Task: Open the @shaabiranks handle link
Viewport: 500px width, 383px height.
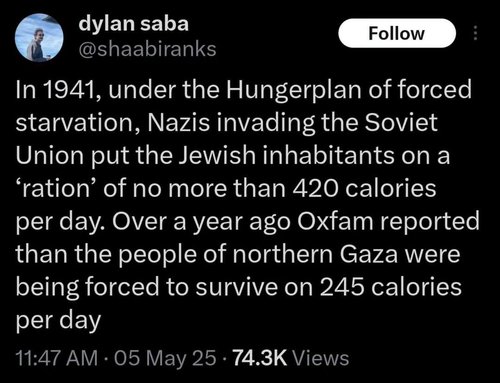Action: coord(147,49)
